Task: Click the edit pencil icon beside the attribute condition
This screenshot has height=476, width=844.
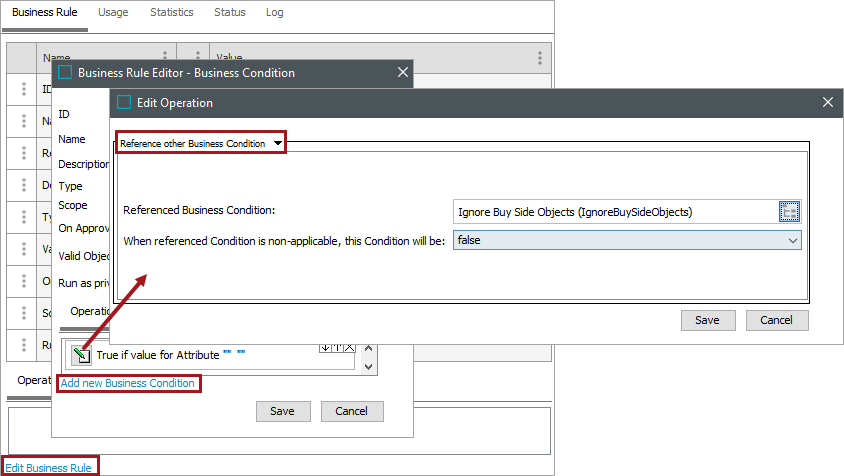Action: point(81,354)
